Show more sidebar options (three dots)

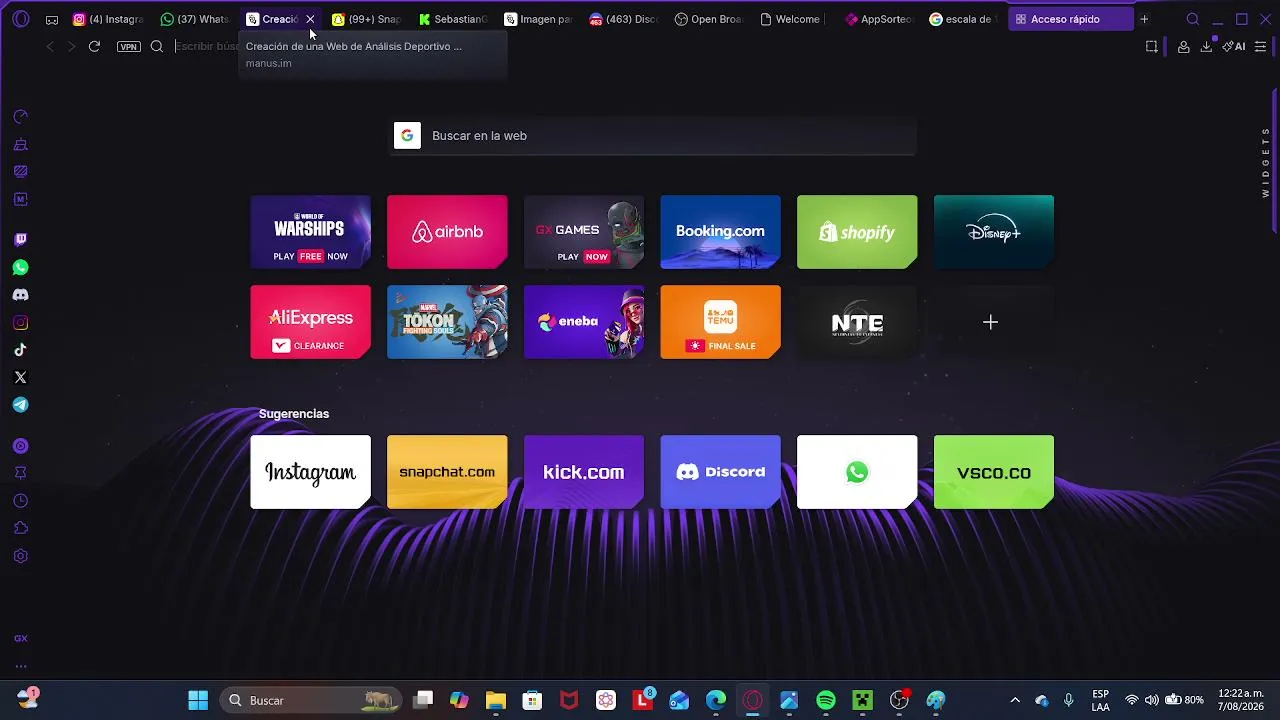pyautogui.click(x=20, y=666)
